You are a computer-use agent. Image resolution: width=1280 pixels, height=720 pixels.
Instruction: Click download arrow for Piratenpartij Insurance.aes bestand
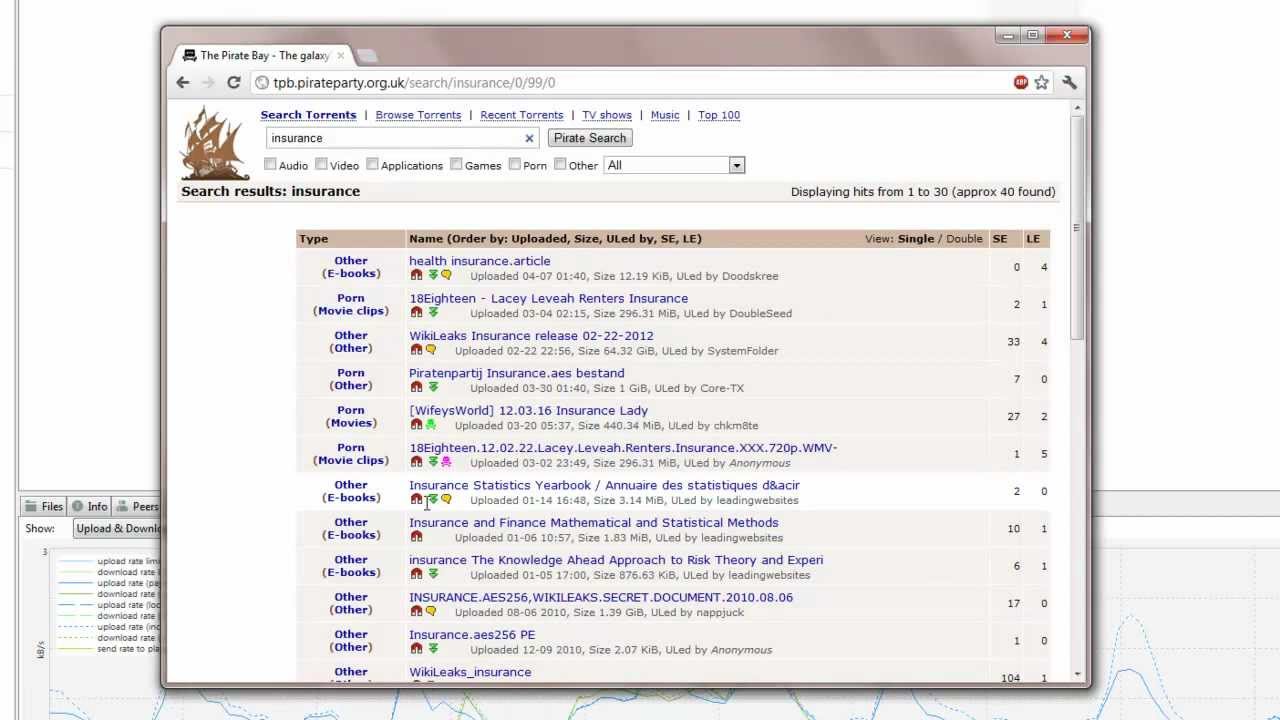coord(433,387)
